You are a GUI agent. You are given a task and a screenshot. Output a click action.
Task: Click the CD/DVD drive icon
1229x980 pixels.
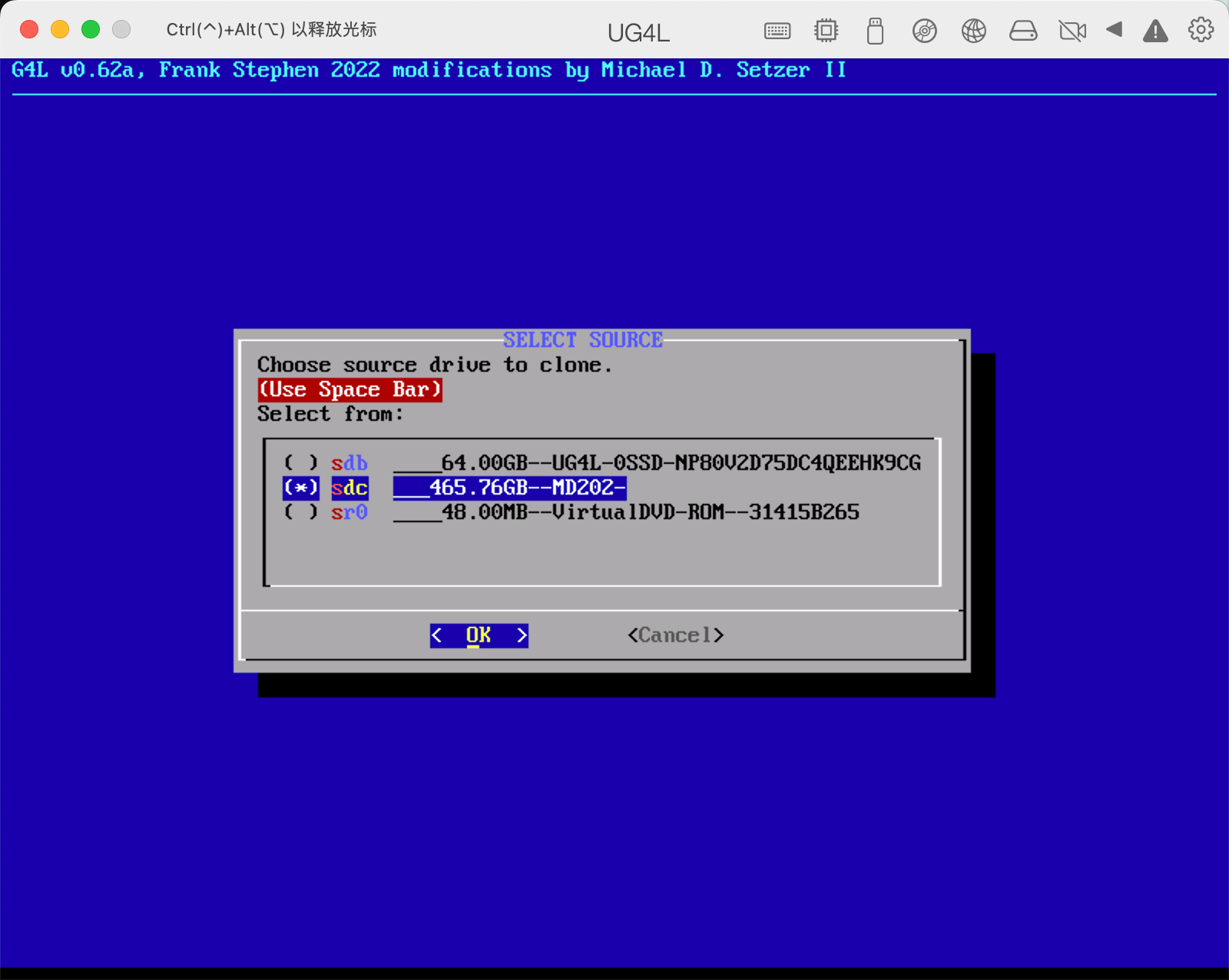[x=924, y=31]
